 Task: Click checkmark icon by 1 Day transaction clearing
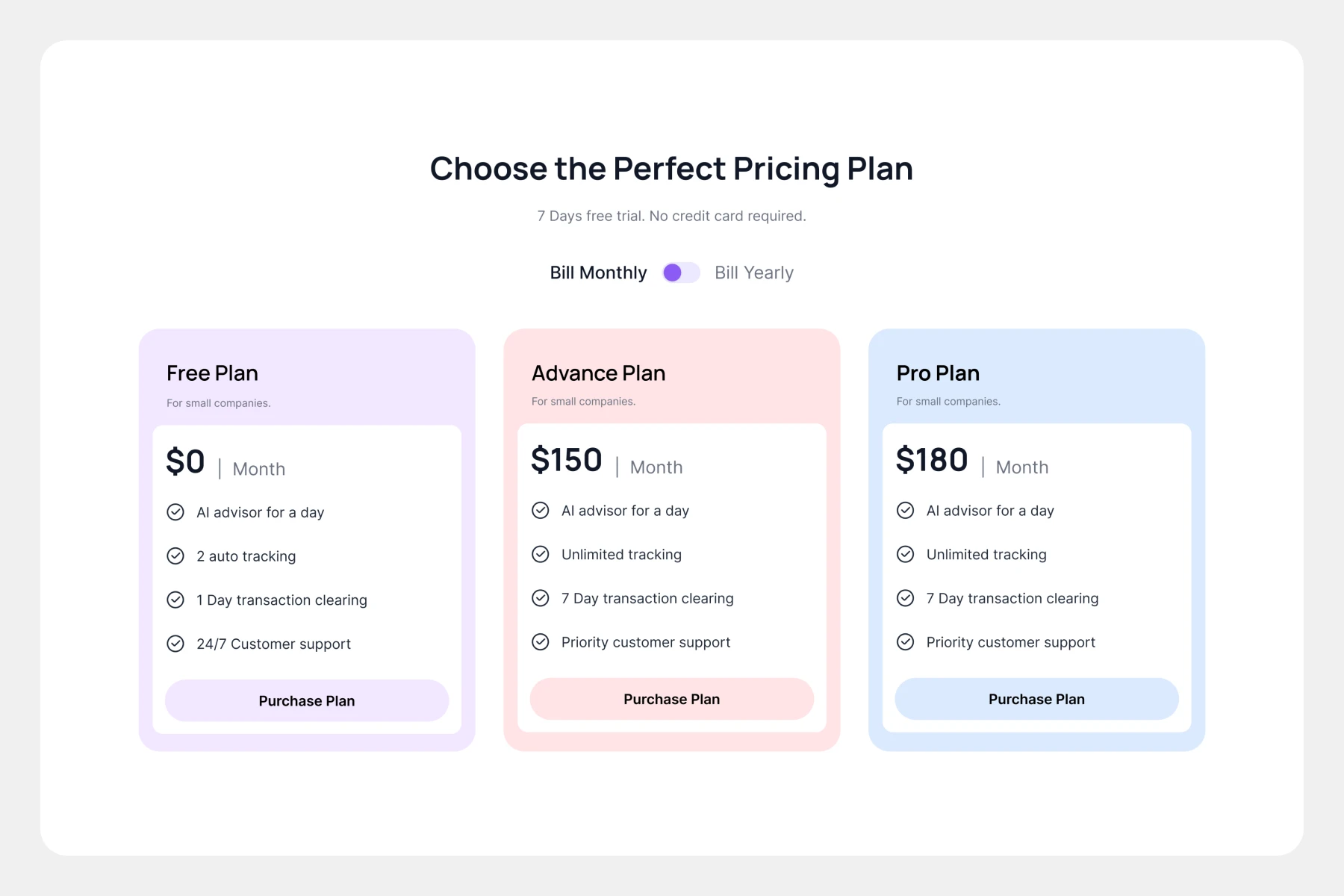175,600
